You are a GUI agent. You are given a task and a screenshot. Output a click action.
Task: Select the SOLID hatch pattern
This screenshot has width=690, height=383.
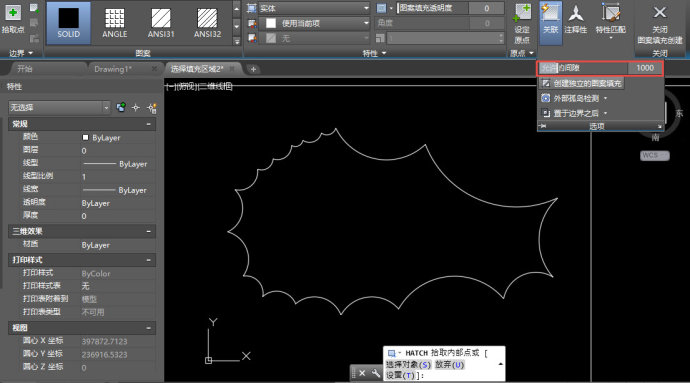[69, 23]
